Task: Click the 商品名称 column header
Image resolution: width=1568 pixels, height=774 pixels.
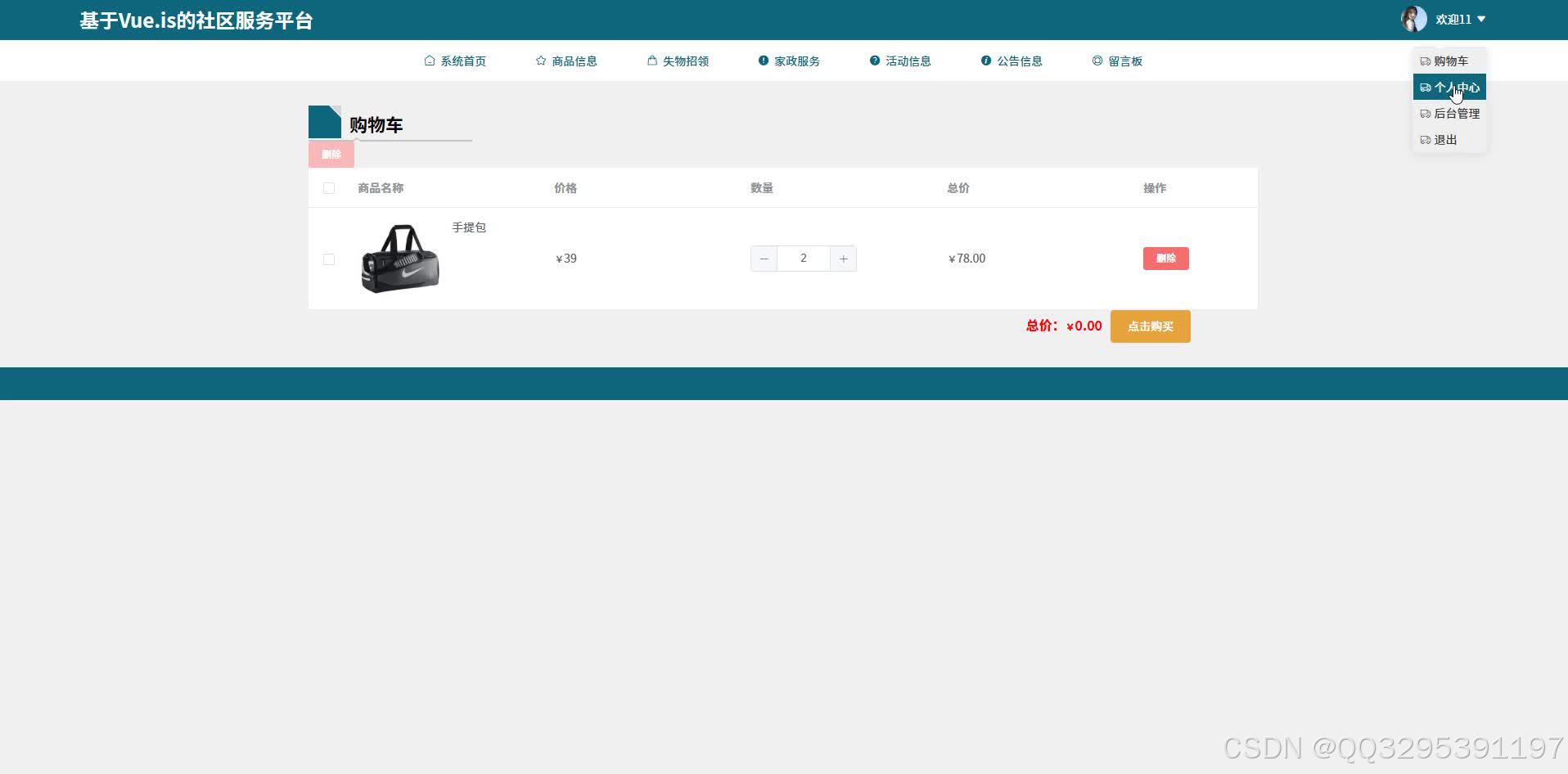Action: coord(381,188)
